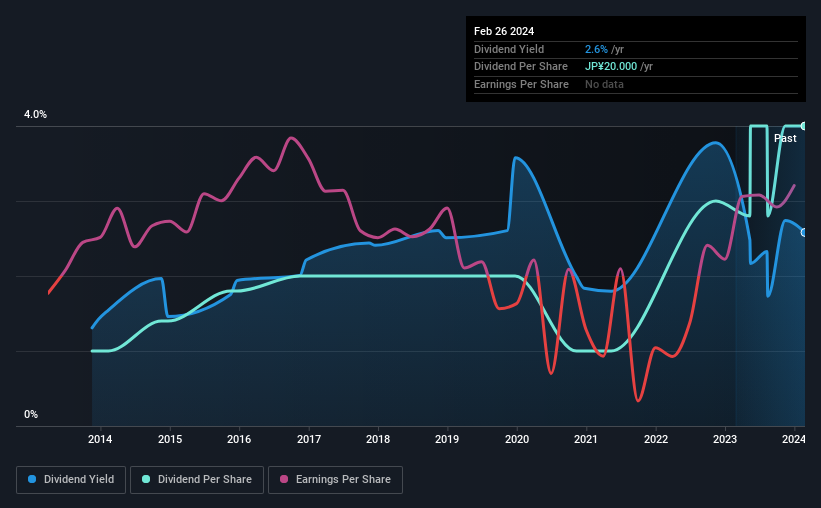Click the teal Dividend Per Share legend dot
821x508 pixels.
pos(146,479)
